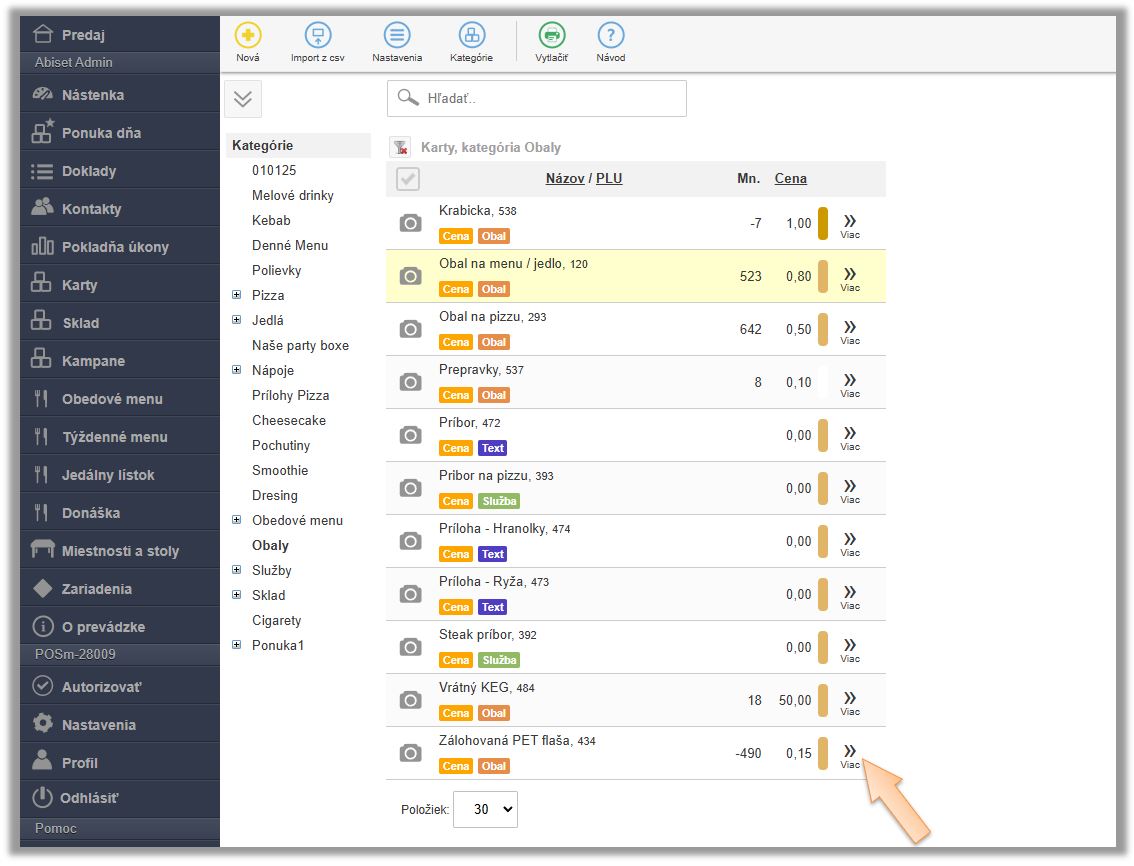Open Sklad in left sidebar menu
Viewport: 1134px width, 866px height.
point(80,323)
